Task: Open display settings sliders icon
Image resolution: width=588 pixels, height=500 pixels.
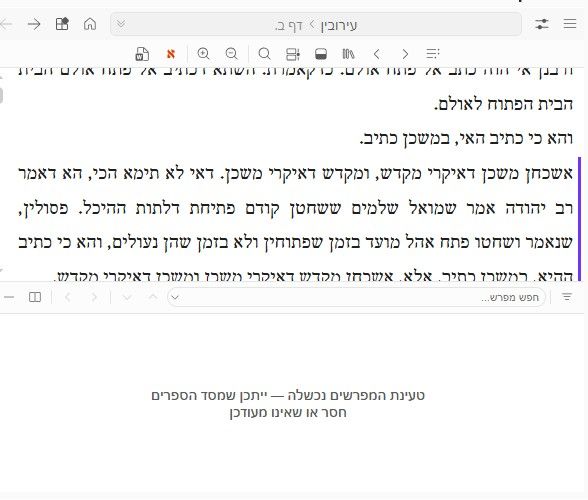Action: pos(542,24)
